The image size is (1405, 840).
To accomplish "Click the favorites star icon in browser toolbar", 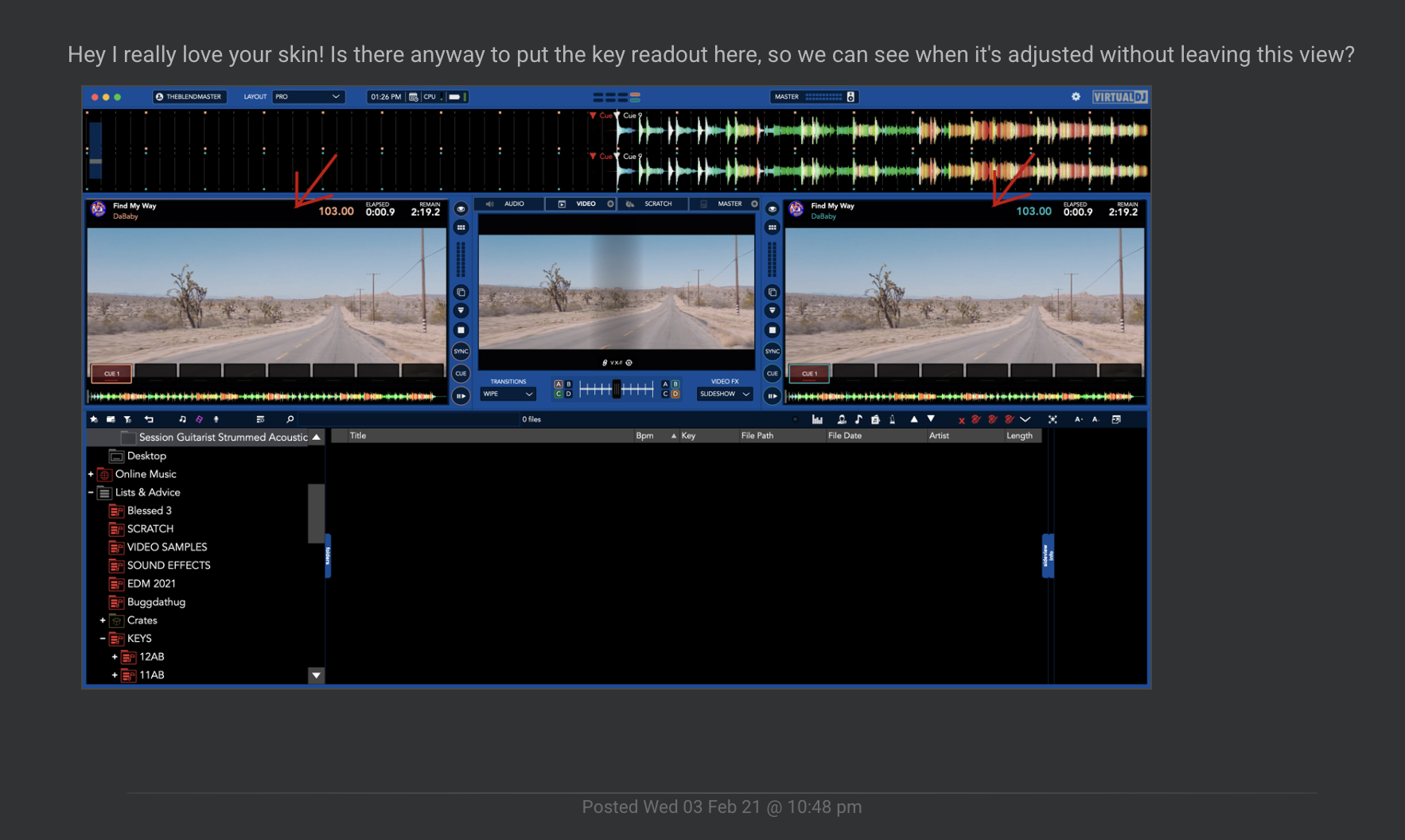I will (94, 419).
